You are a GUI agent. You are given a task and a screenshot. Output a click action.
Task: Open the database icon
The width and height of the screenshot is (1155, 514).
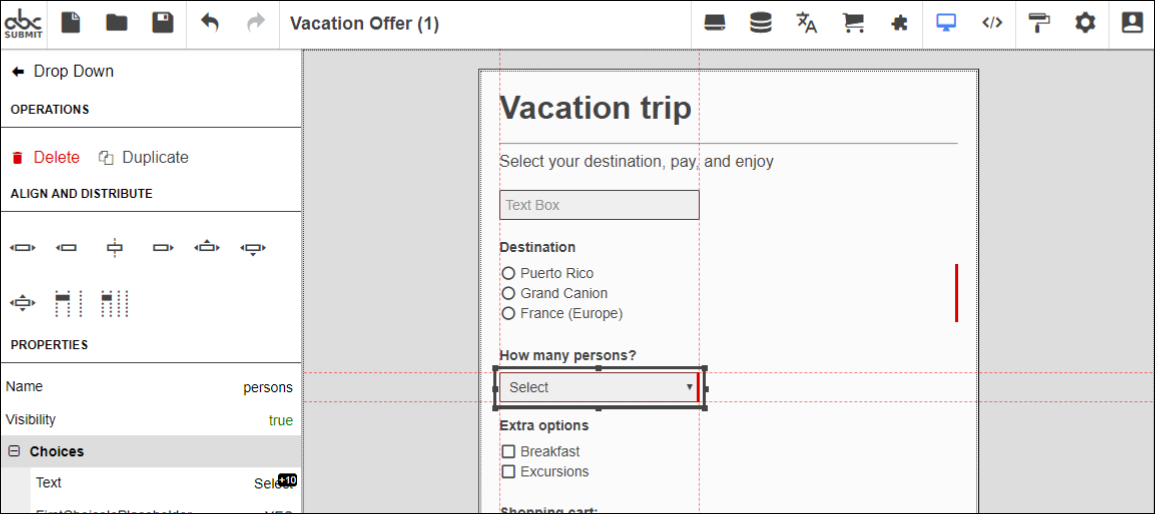(761, 24)
